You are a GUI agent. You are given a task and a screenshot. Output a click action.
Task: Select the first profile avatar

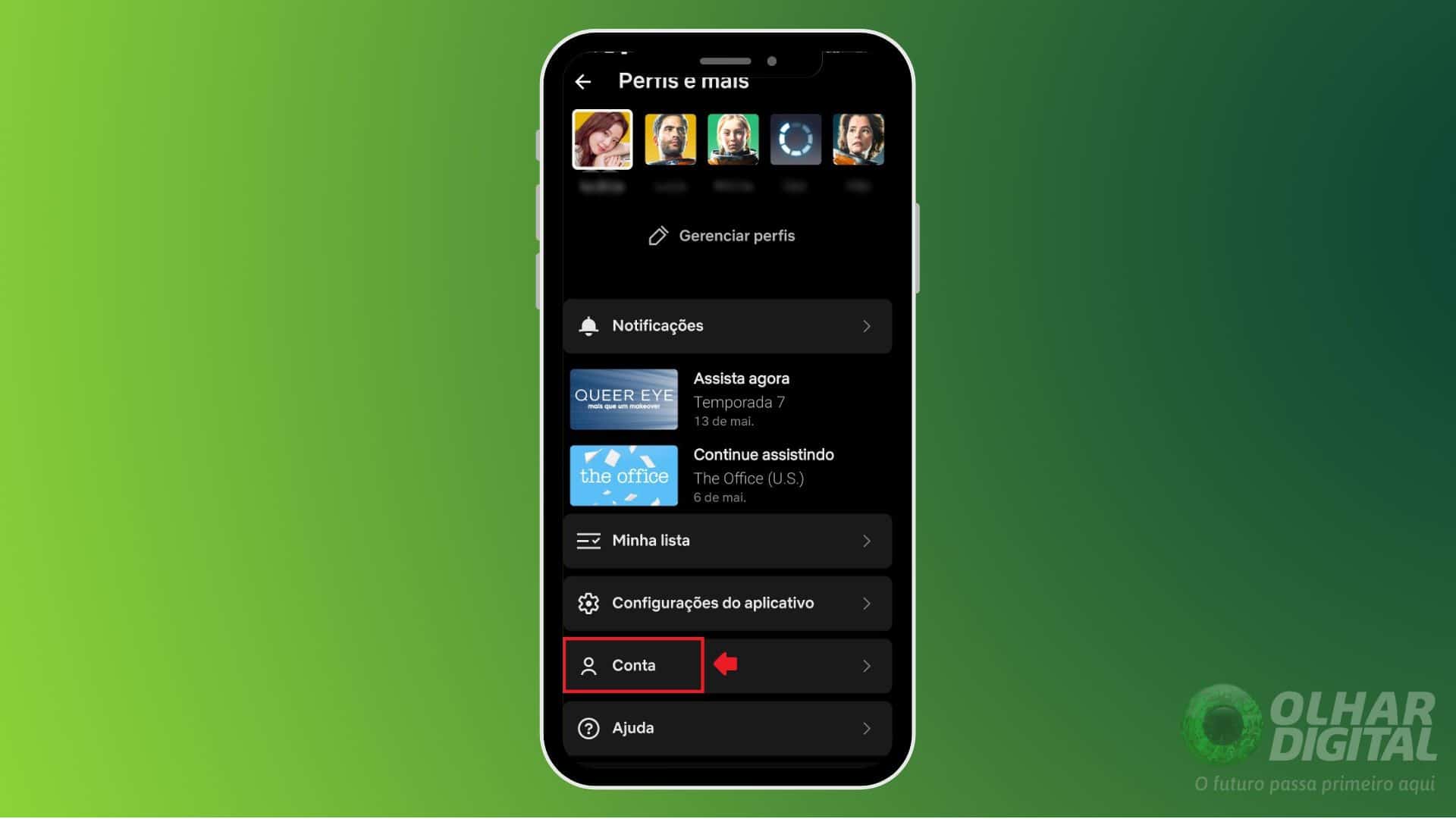coord(602,140)
